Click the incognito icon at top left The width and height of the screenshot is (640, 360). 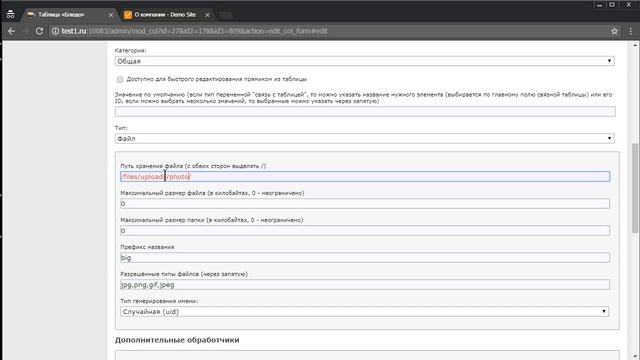[x=11, y=15]
